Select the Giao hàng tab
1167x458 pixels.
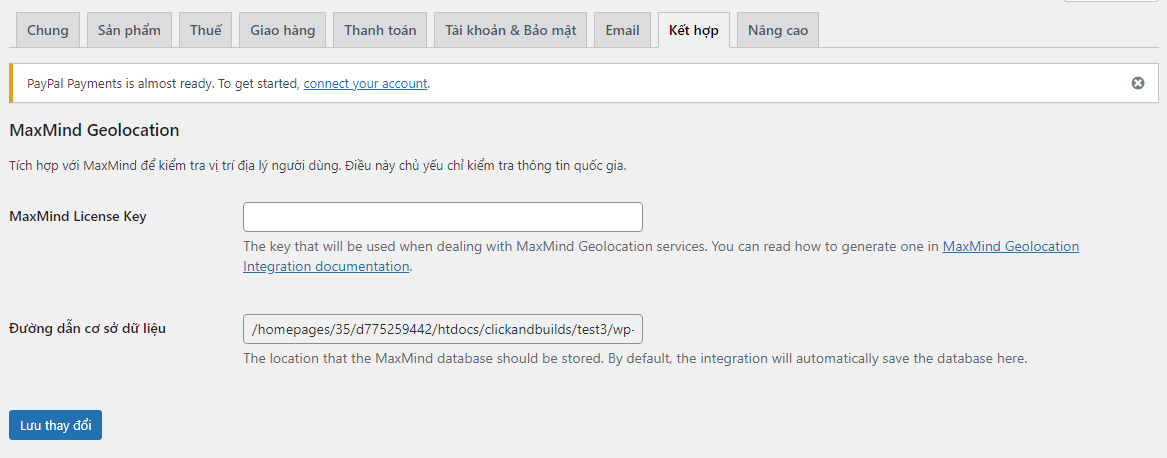pyautogui.click(x=282, y=30)
